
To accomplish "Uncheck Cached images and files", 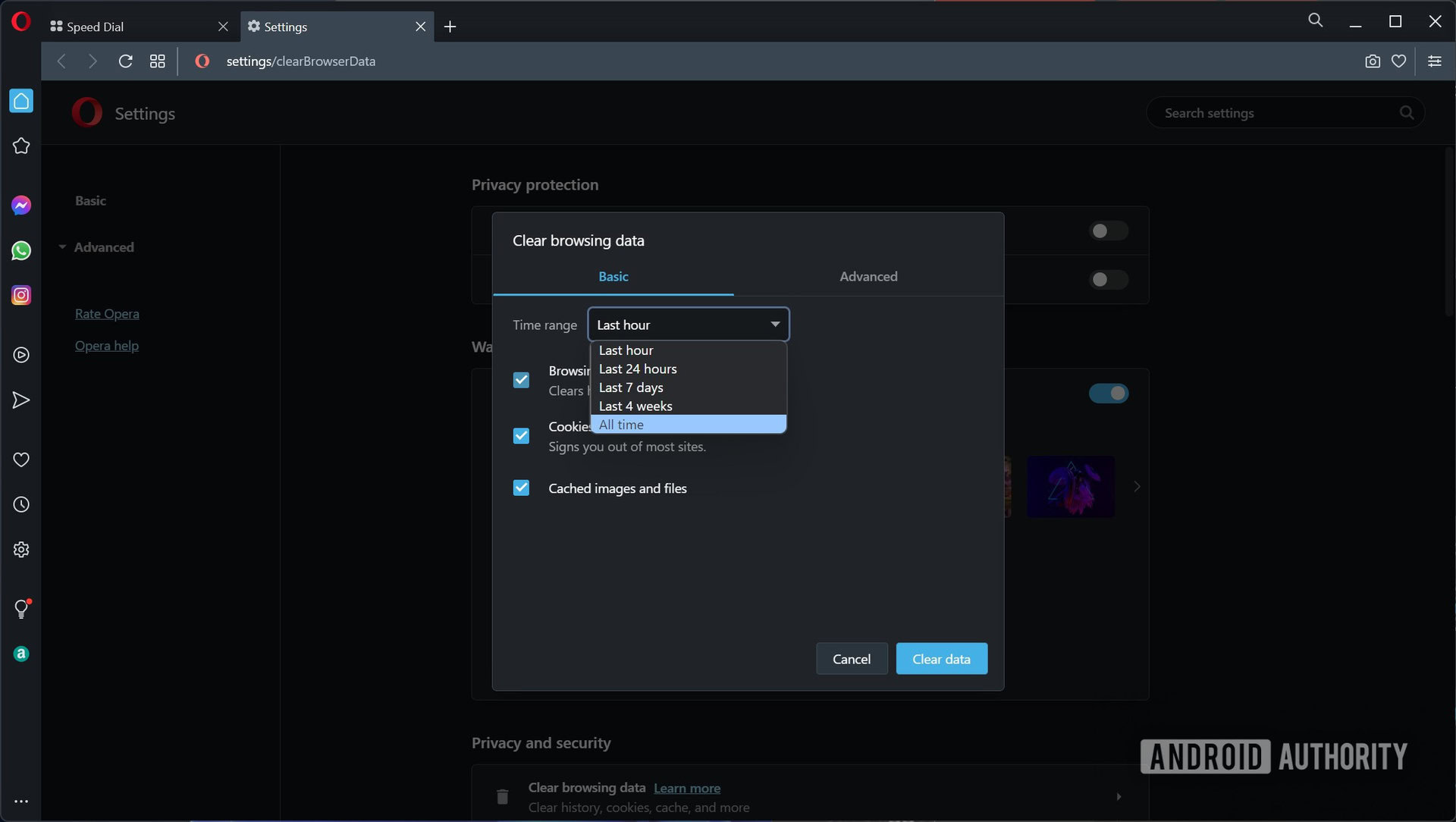I will [x=521, y=488].
